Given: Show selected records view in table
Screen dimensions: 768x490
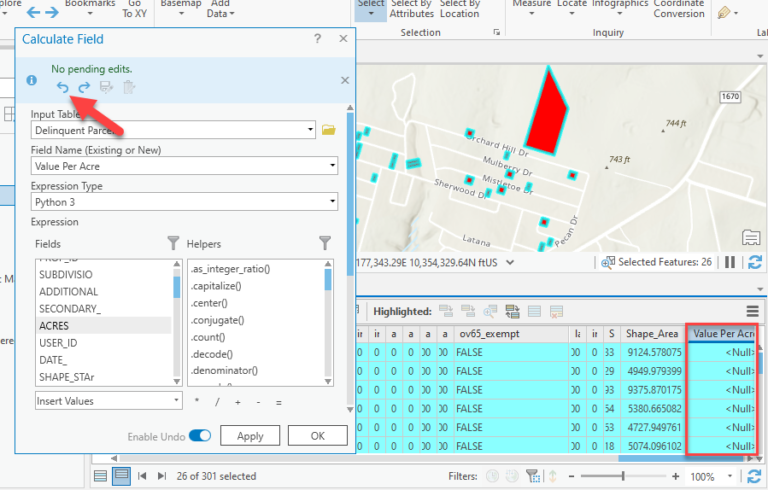Looking at the screenshot, I should 121,476.
